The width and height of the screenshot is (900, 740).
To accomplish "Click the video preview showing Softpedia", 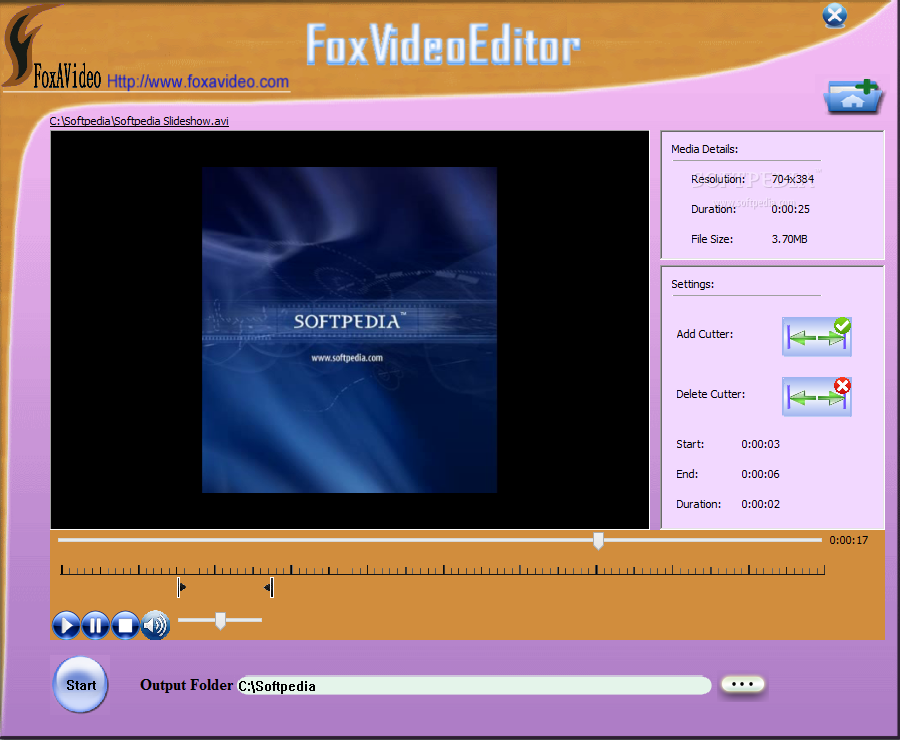I will (350, 330).
